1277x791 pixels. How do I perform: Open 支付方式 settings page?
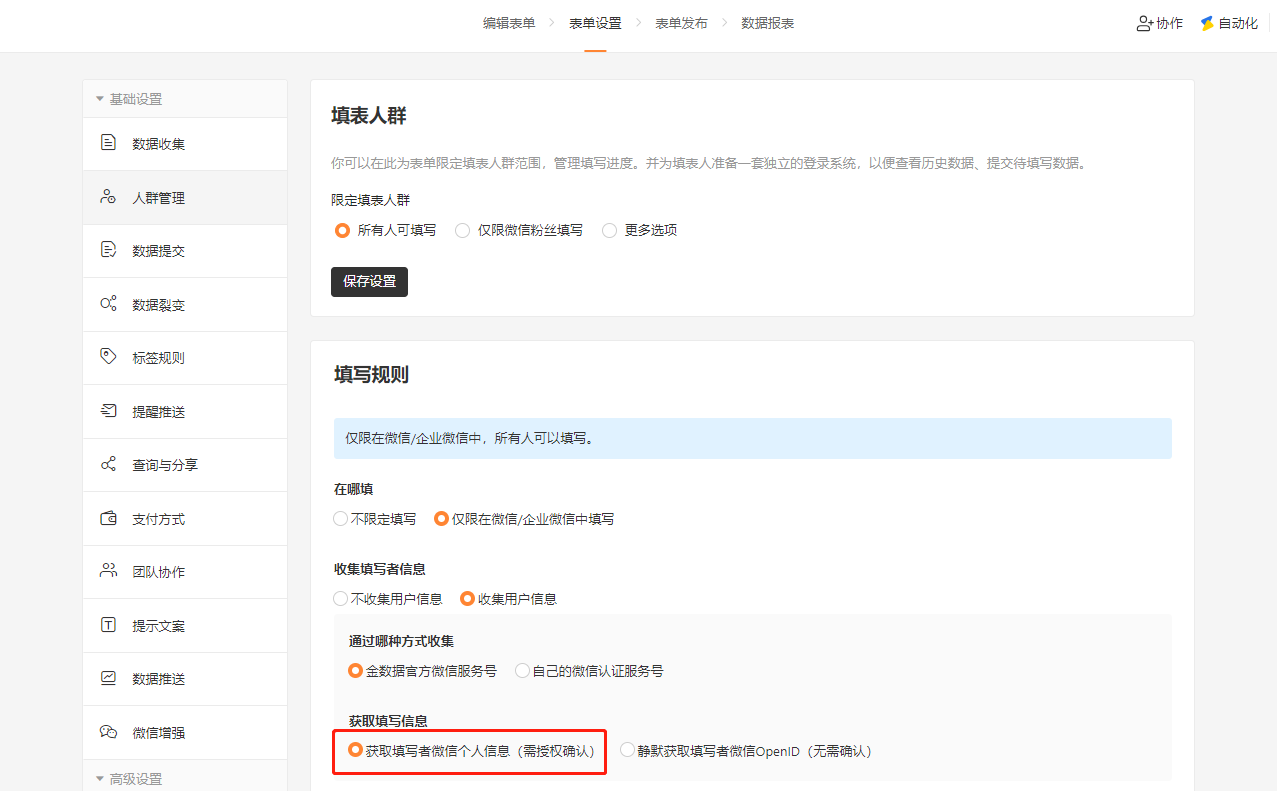(x=185, y=519)
